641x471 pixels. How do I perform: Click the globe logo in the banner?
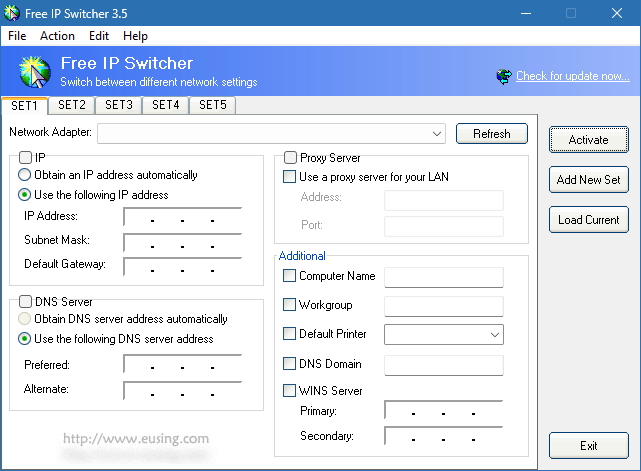[x=35, y=72]
